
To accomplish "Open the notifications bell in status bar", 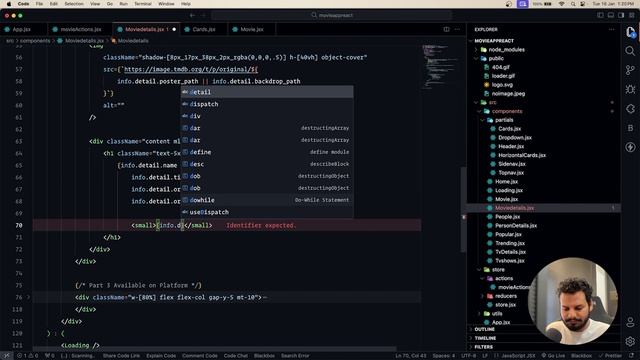I will point(632,356).
